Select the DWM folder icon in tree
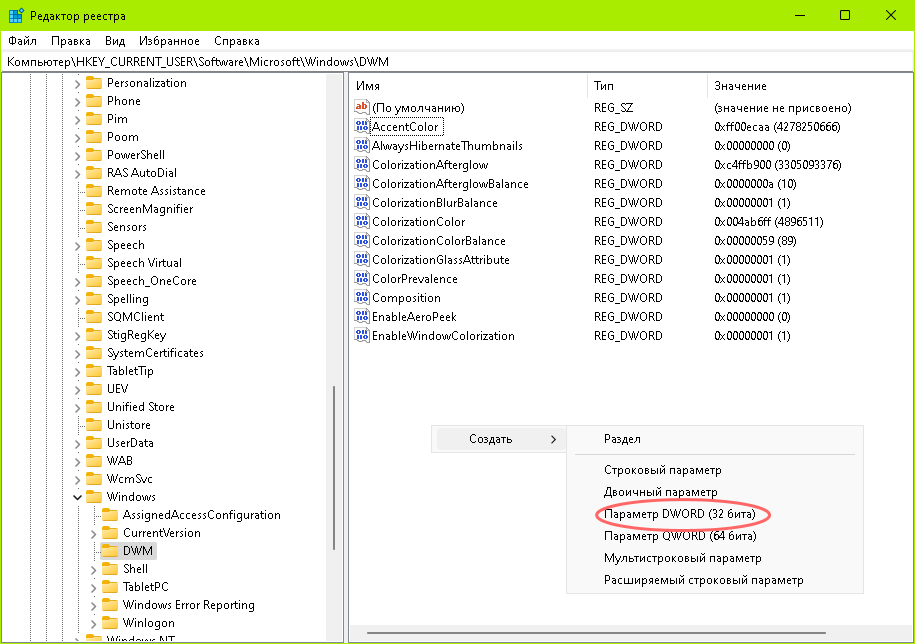Image resolution: width=915 pixels, height=644 pixels. pos(110,551)
